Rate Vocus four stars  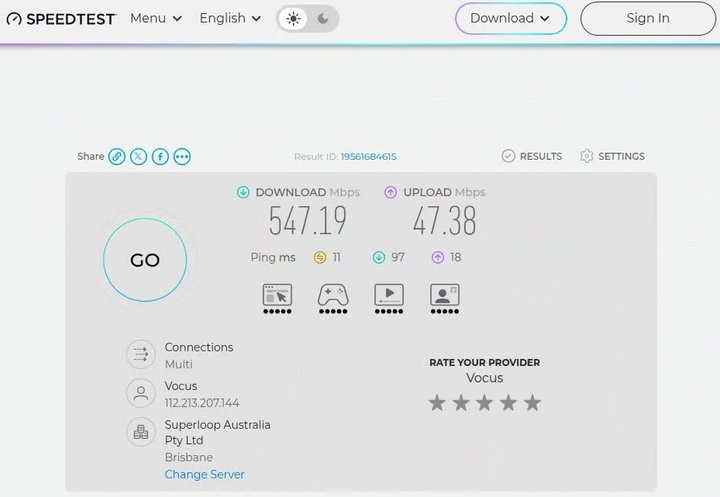tap(508, 403)
